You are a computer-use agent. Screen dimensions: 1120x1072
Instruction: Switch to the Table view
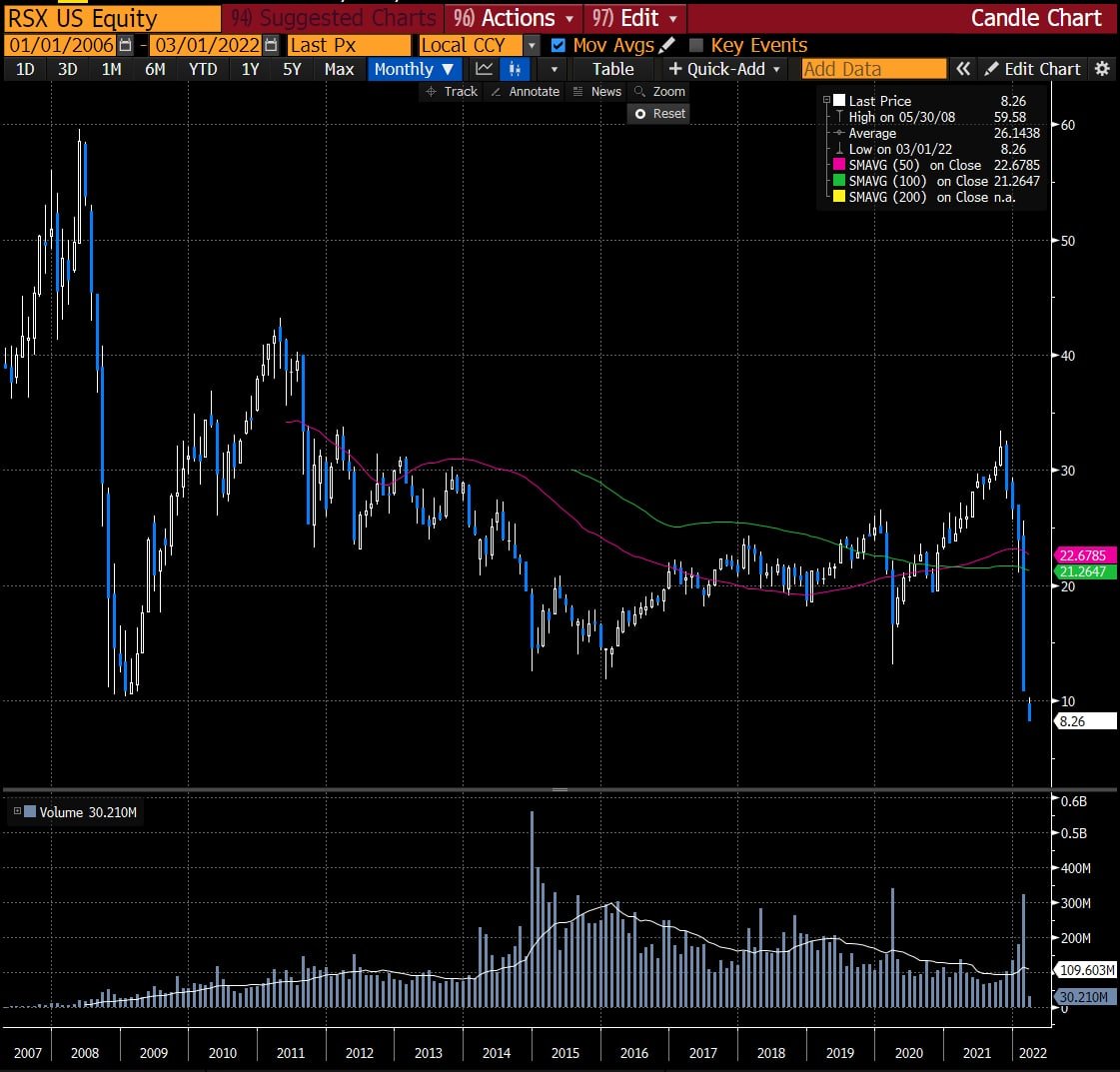(611, 69)
